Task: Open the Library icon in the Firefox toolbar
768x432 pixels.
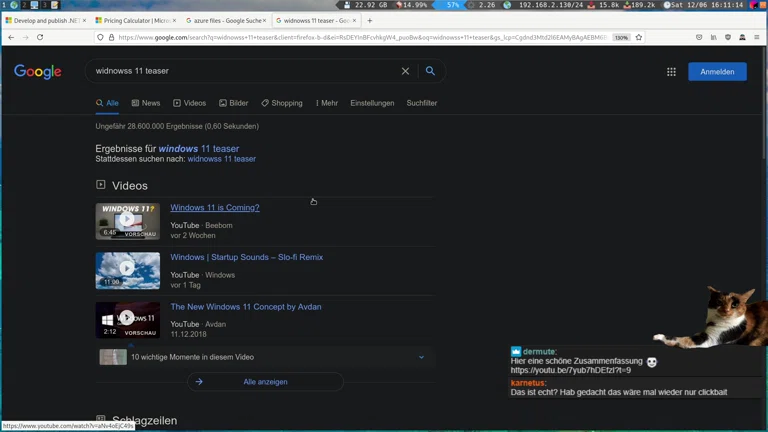Action: click(x=714, y=37)
